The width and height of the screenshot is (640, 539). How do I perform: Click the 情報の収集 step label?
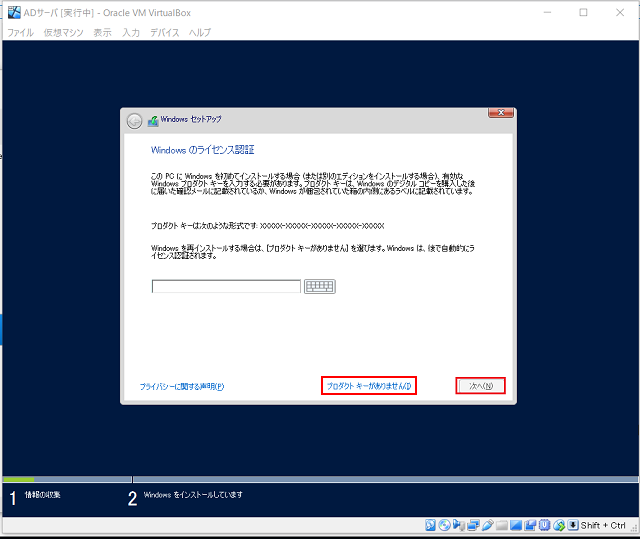click(x=42, y=495)
